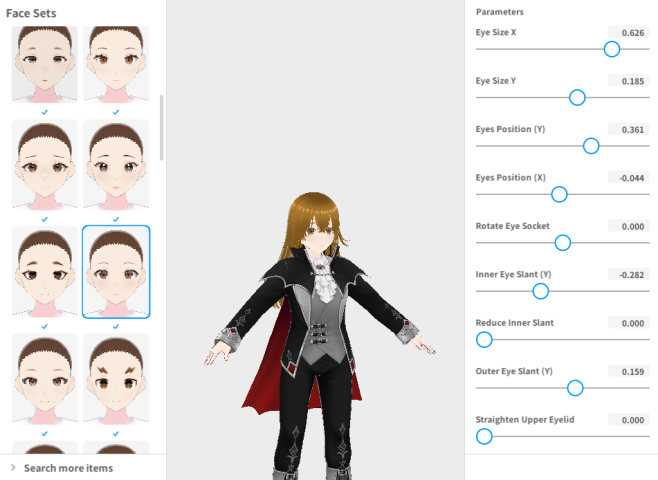This screenshot has height=480, width=658.
Task: Select the currently highlighted face set thumbnail
Action: coord(116,272)
